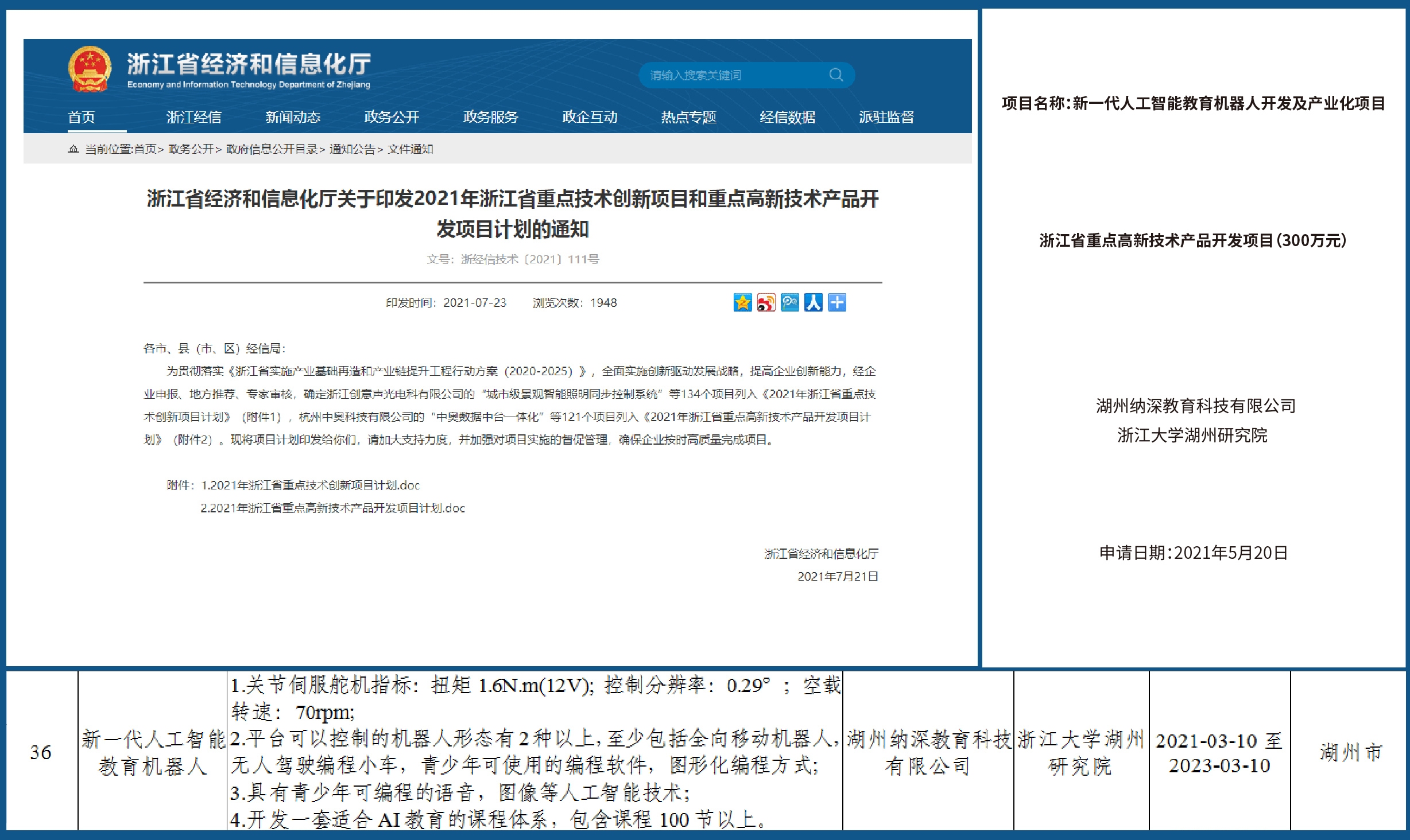Open the 经信数据 menu
Viewport: 1410px width, 840px height.
788,116
